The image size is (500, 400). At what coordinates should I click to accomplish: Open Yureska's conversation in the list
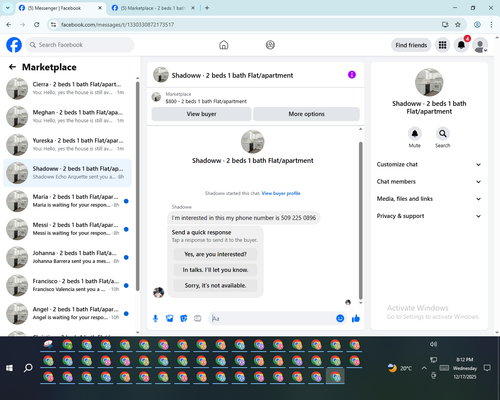[x=67, y=145]
